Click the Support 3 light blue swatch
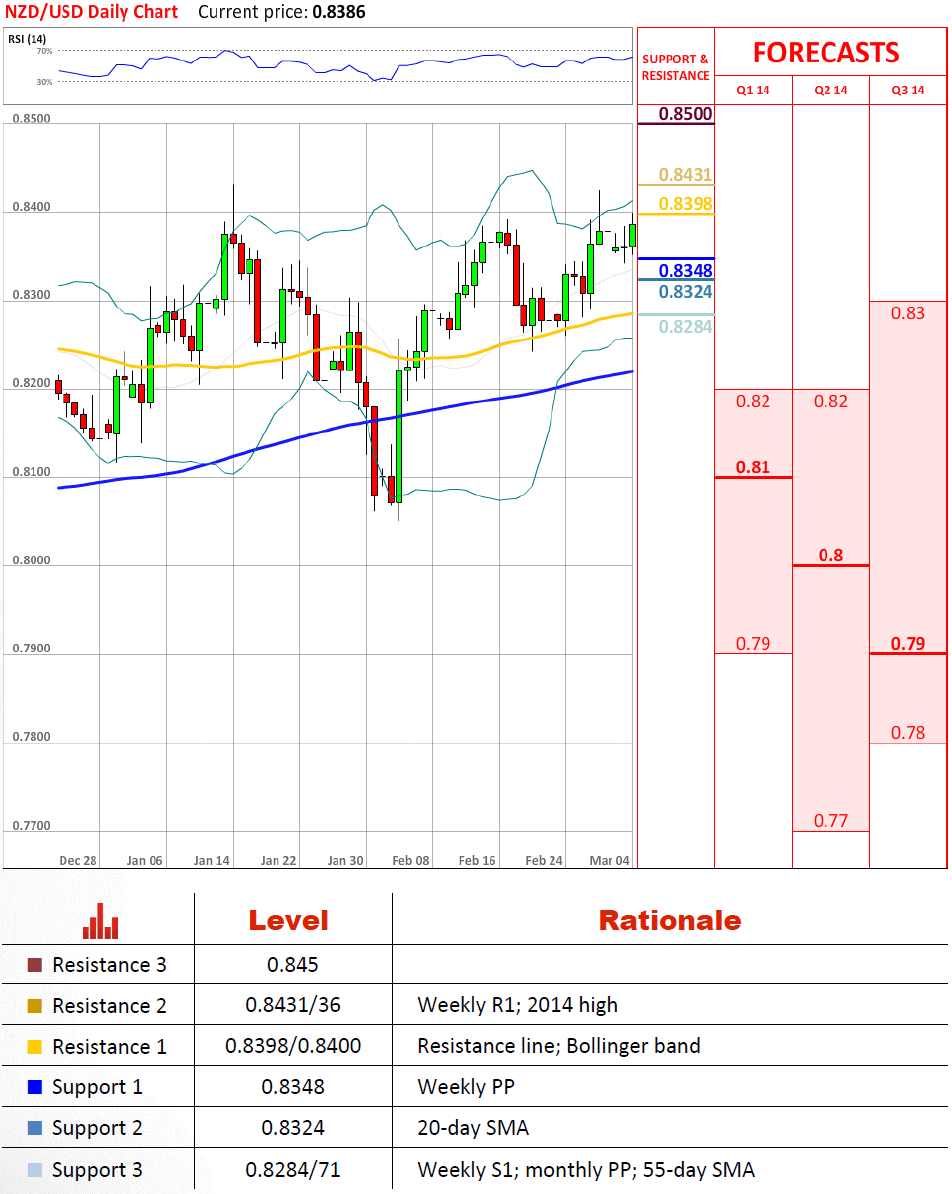This screenshot has width=952, height=1194. click(35, 1170)
